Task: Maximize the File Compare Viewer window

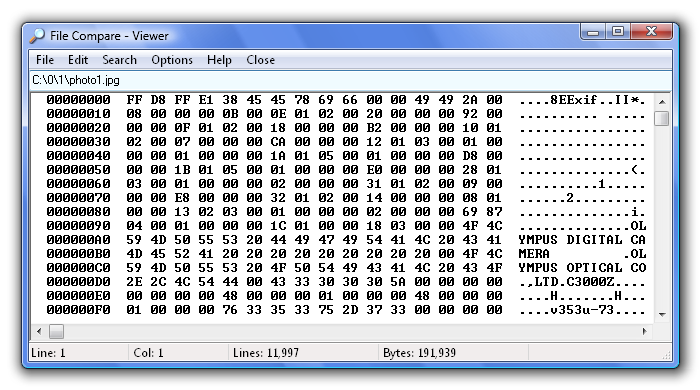Action: click(x=618, y=32)
